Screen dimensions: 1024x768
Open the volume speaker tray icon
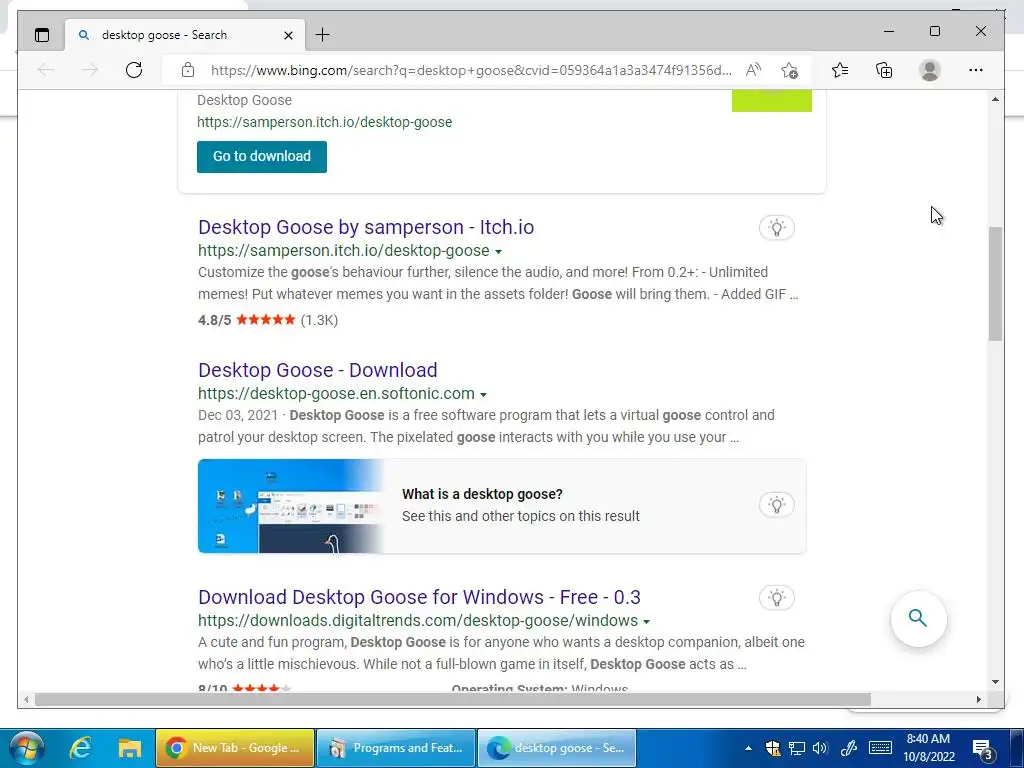click(820, 748)
